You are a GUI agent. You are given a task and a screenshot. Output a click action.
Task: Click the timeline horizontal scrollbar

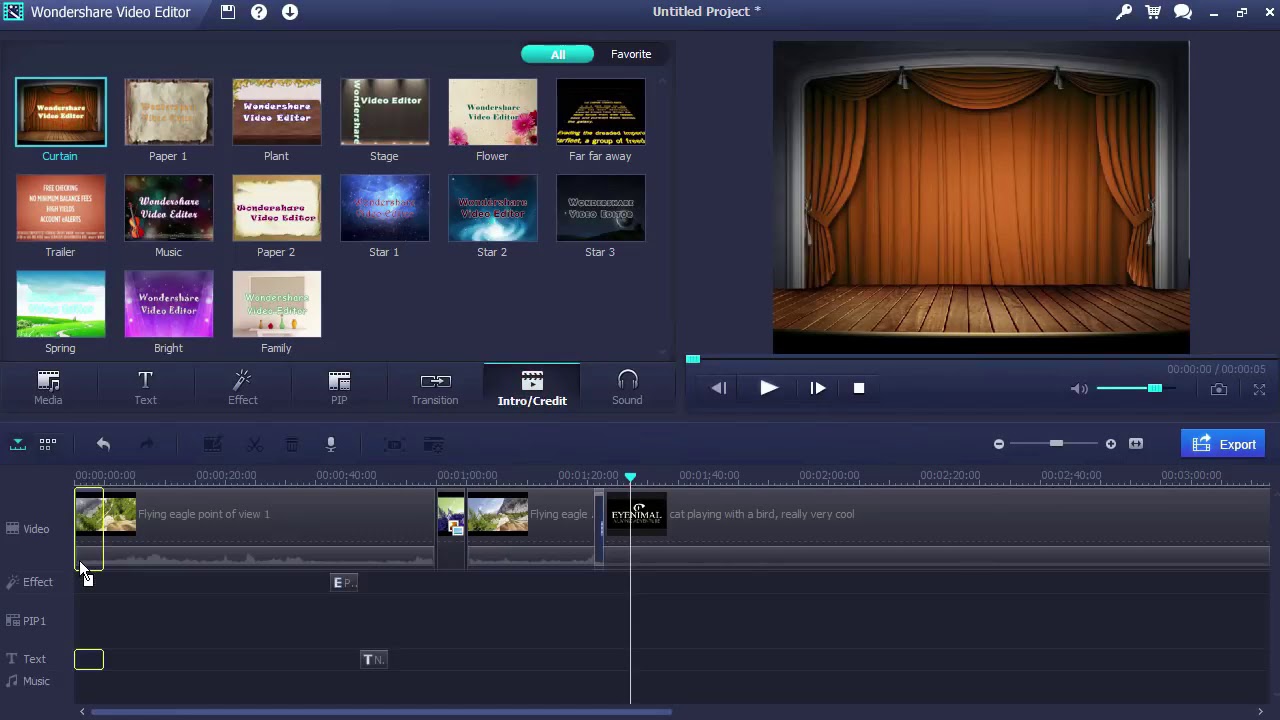pos(381,712)
